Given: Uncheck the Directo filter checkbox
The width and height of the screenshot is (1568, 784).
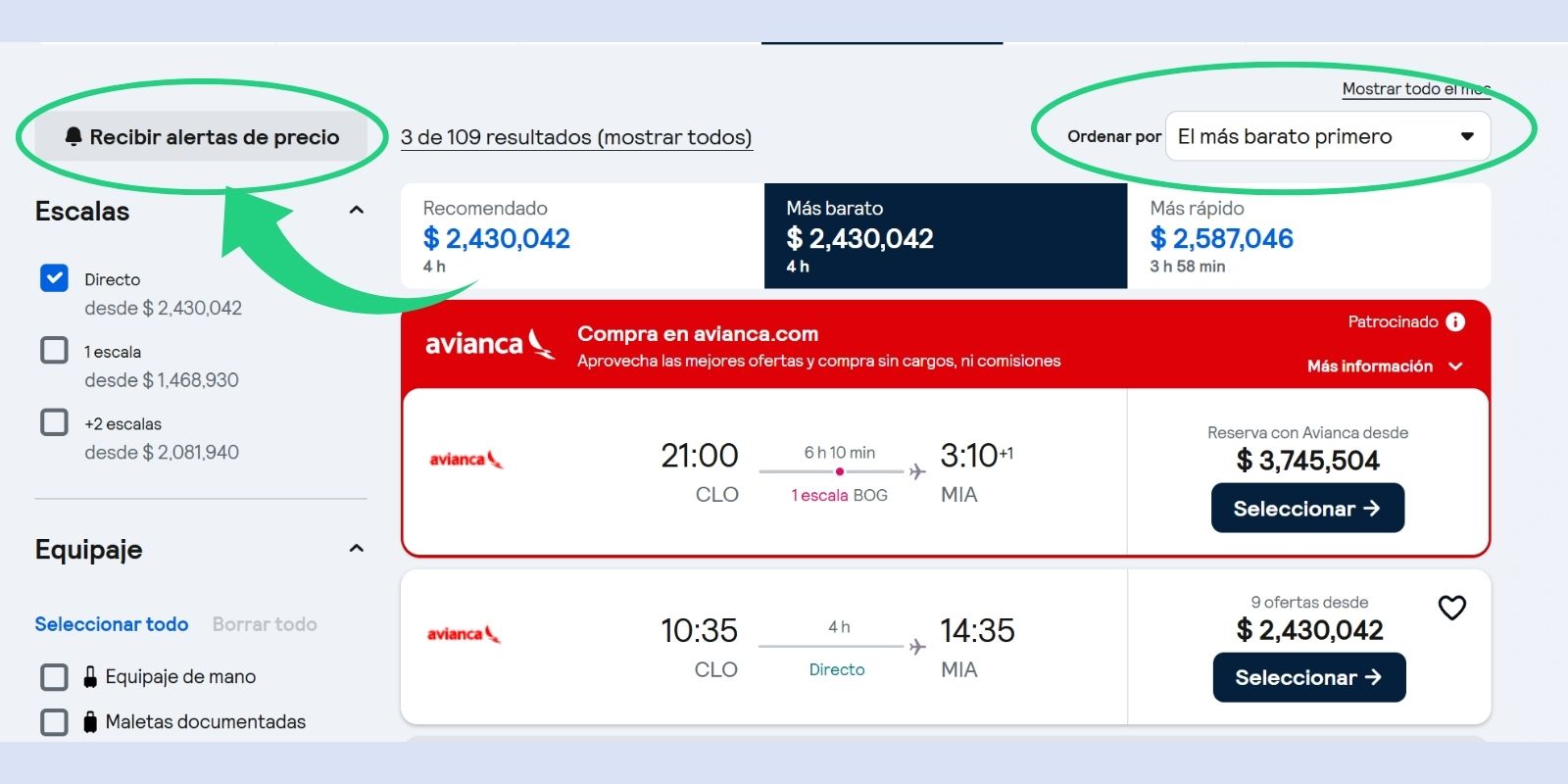Looking at the screenshot, I should 54,278.
